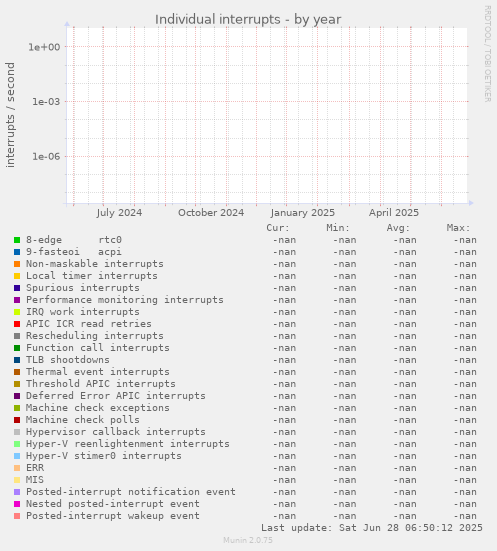The image size is (497, 551).
Task: Click the January 2025 axis label
Action: [303, 213]
